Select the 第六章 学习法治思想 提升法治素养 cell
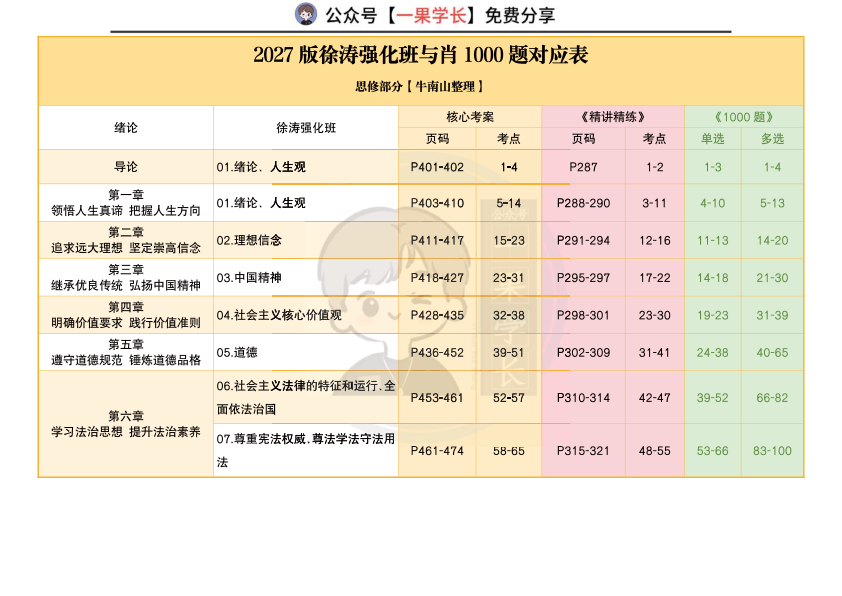 126,424
